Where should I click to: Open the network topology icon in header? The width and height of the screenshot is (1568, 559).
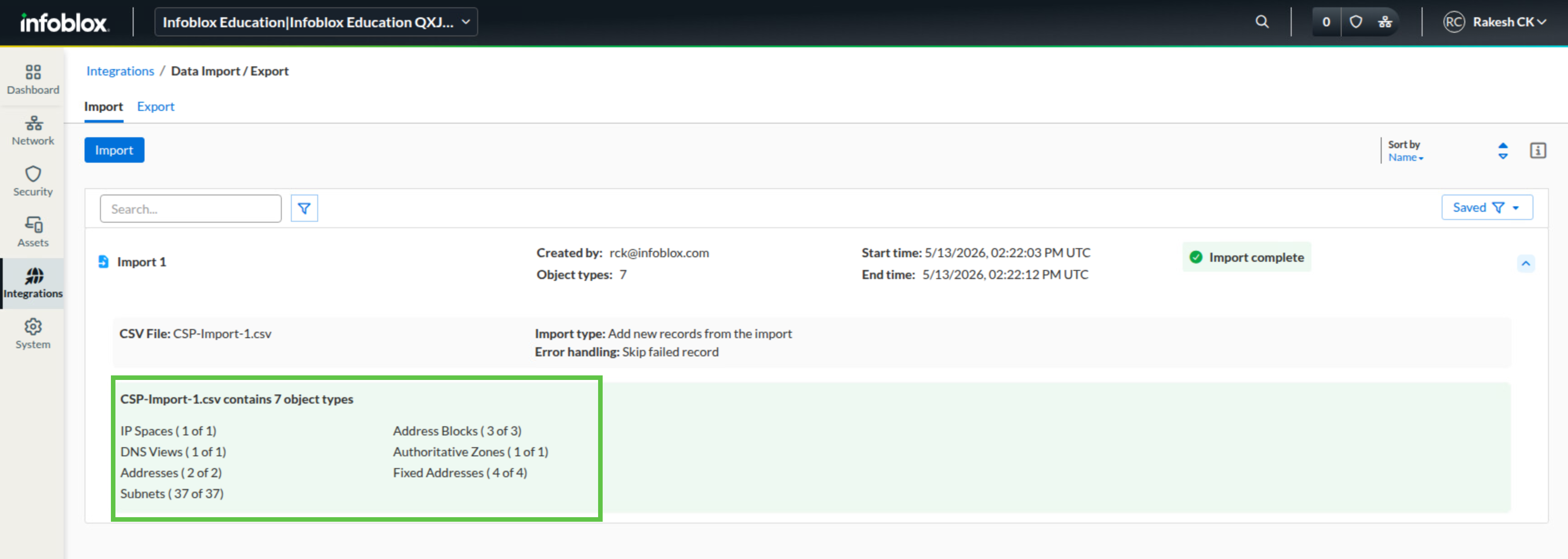point(1385,22)
